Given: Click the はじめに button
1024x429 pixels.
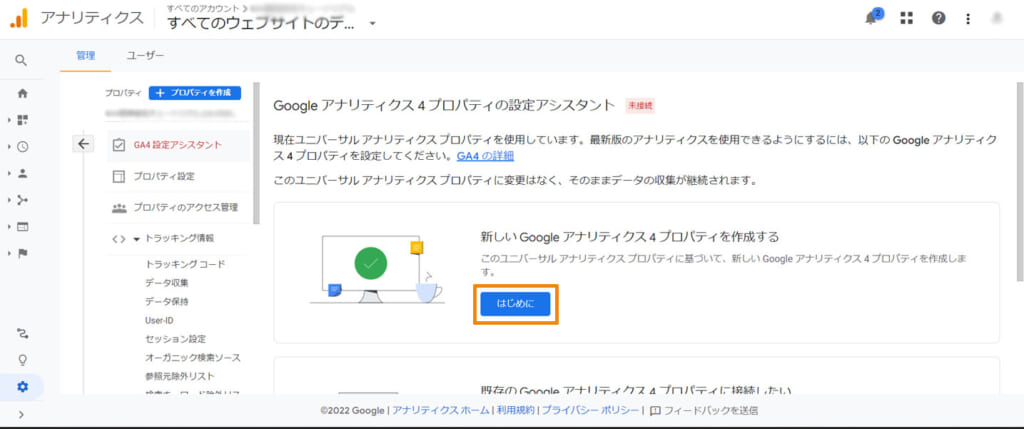Looking at the screenshot, I should click(x=515, y=304).
